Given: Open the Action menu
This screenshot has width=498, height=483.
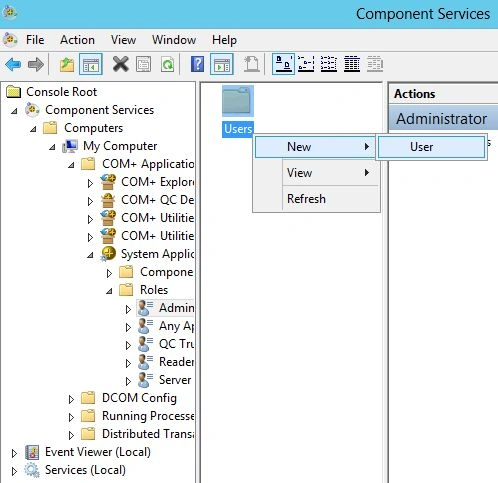Looking at the screenshot, I should (x=77, y=40).
